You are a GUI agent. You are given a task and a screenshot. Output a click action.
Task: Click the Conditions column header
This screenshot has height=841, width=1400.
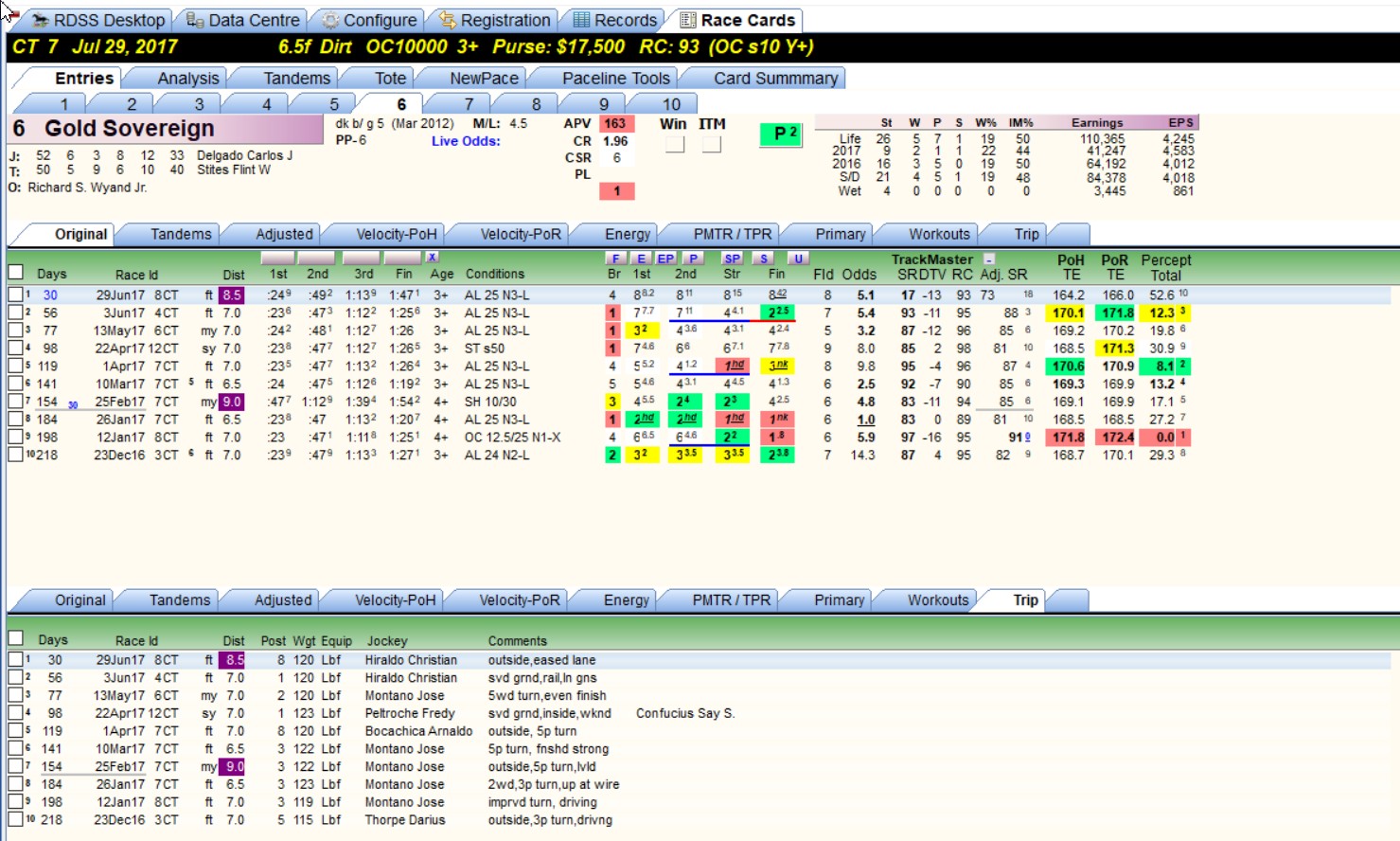click(x=494, y=274)
